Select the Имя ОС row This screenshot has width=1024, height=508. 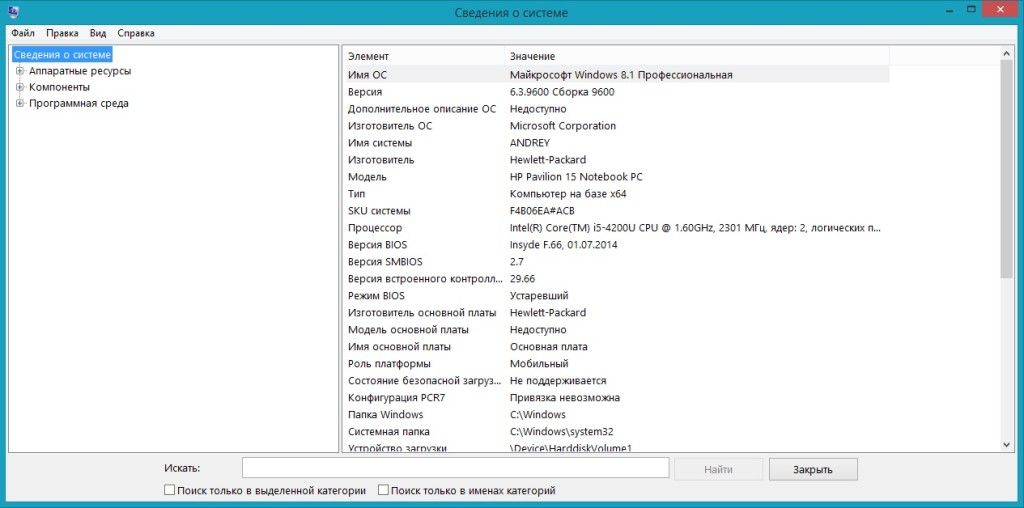[x=616, y=75]
